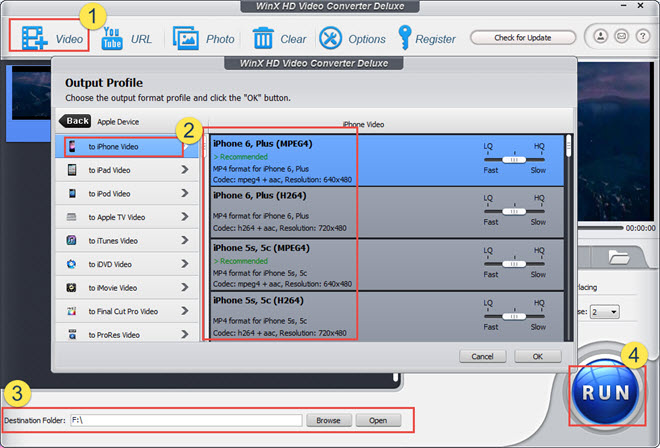Click the iPhone device icon

(72, 147)
